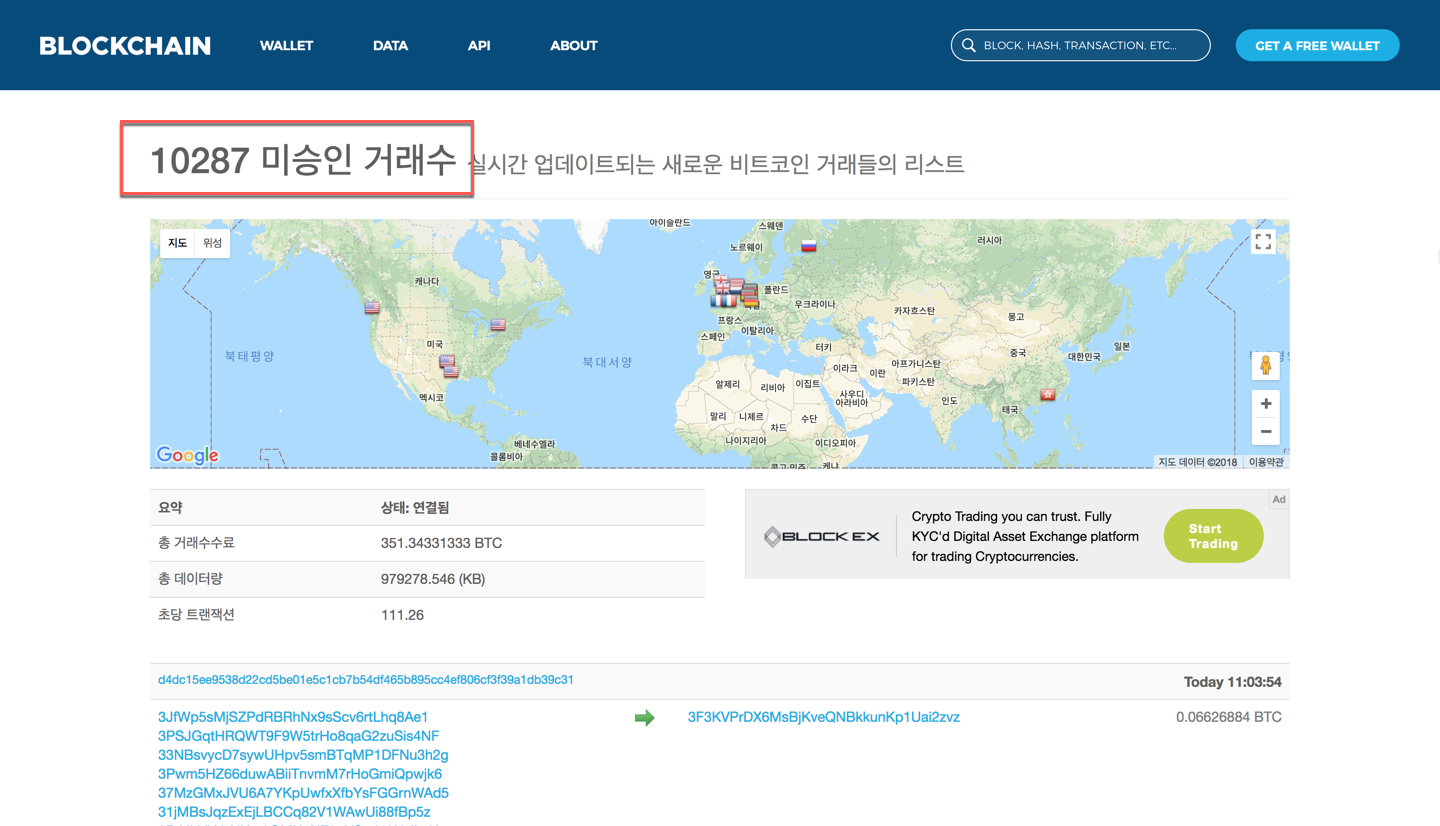Click the 초당 트랜잭션 row label
Viewport: 1440px width, 826px height.
point(196,615)
